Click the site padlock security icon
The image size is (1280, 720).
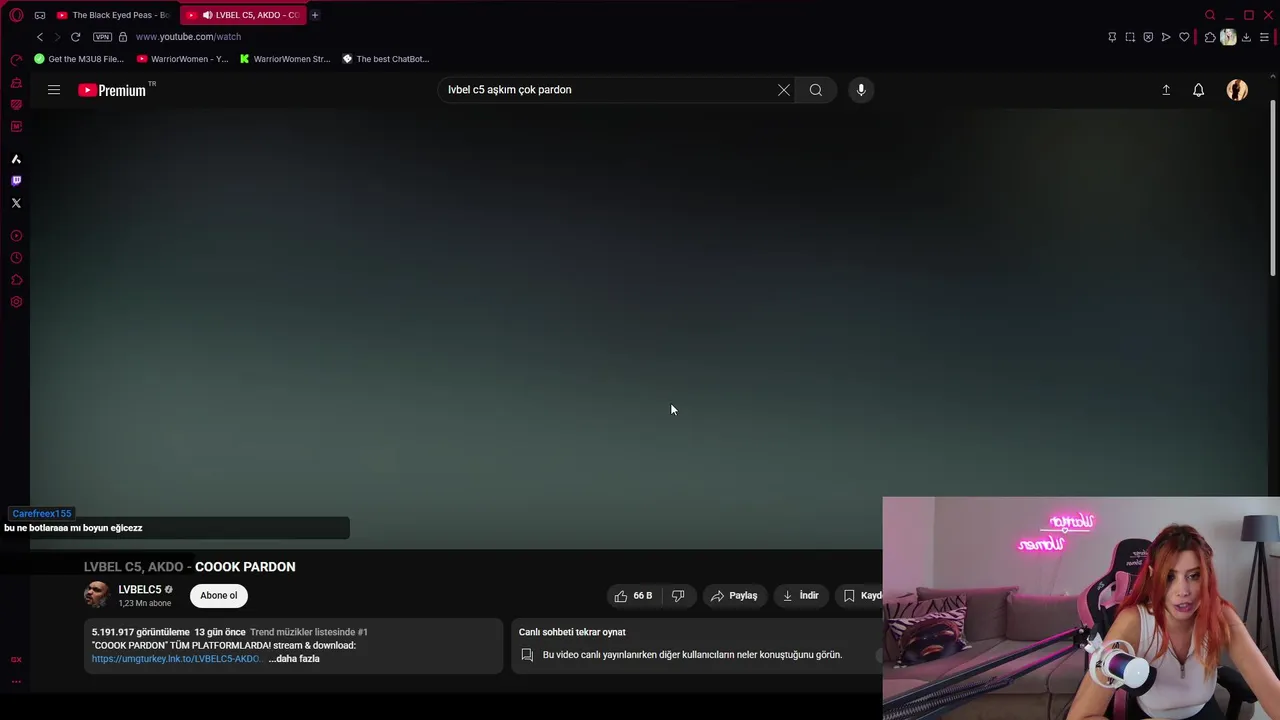click(x=123, y=37)
